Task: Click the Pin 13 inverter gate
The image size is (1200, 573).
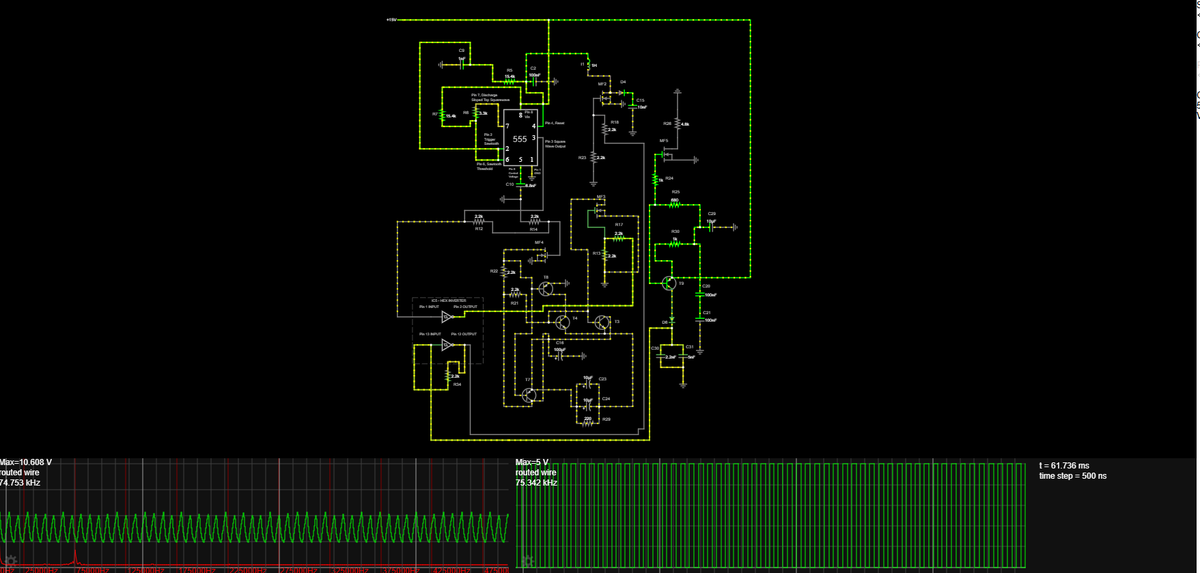Action: pyautogui.click(x=447, y=345)
